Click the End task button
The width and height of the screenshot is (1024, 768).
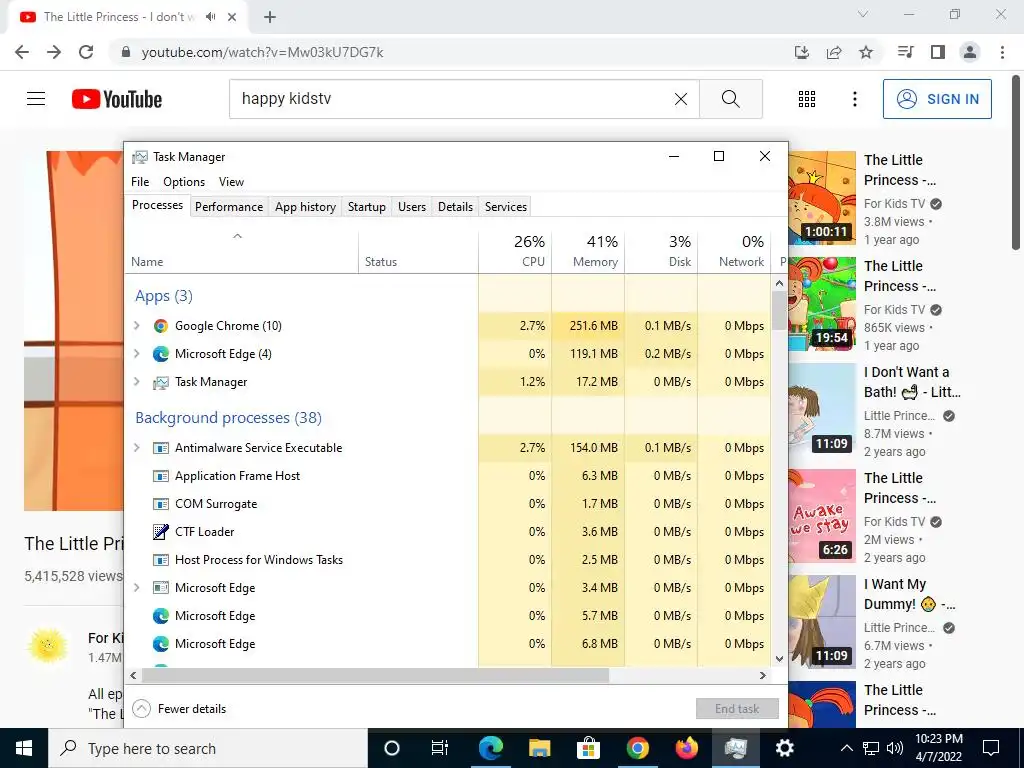[x=737, y=709]
